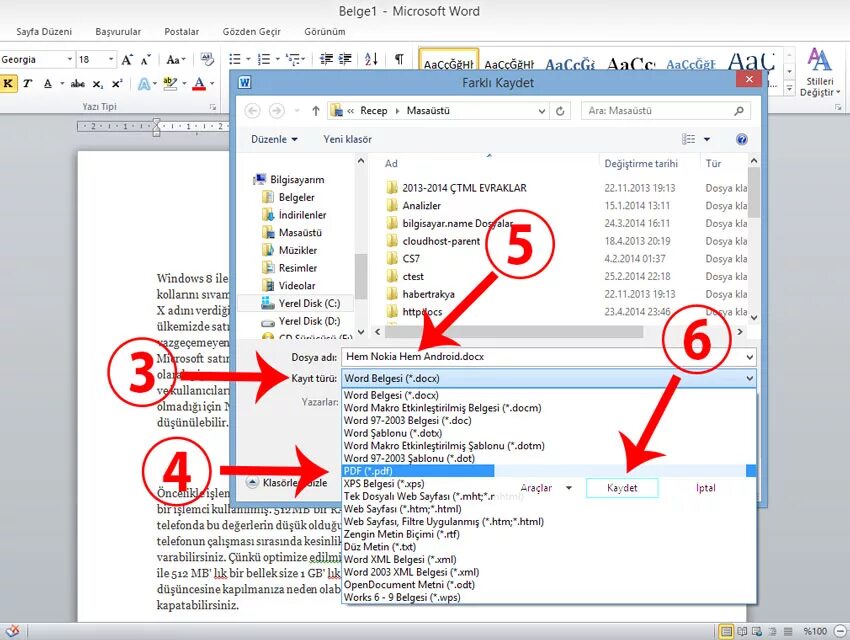
Task: Select Masaüstü in navigation tree
Action: [300, 232]
